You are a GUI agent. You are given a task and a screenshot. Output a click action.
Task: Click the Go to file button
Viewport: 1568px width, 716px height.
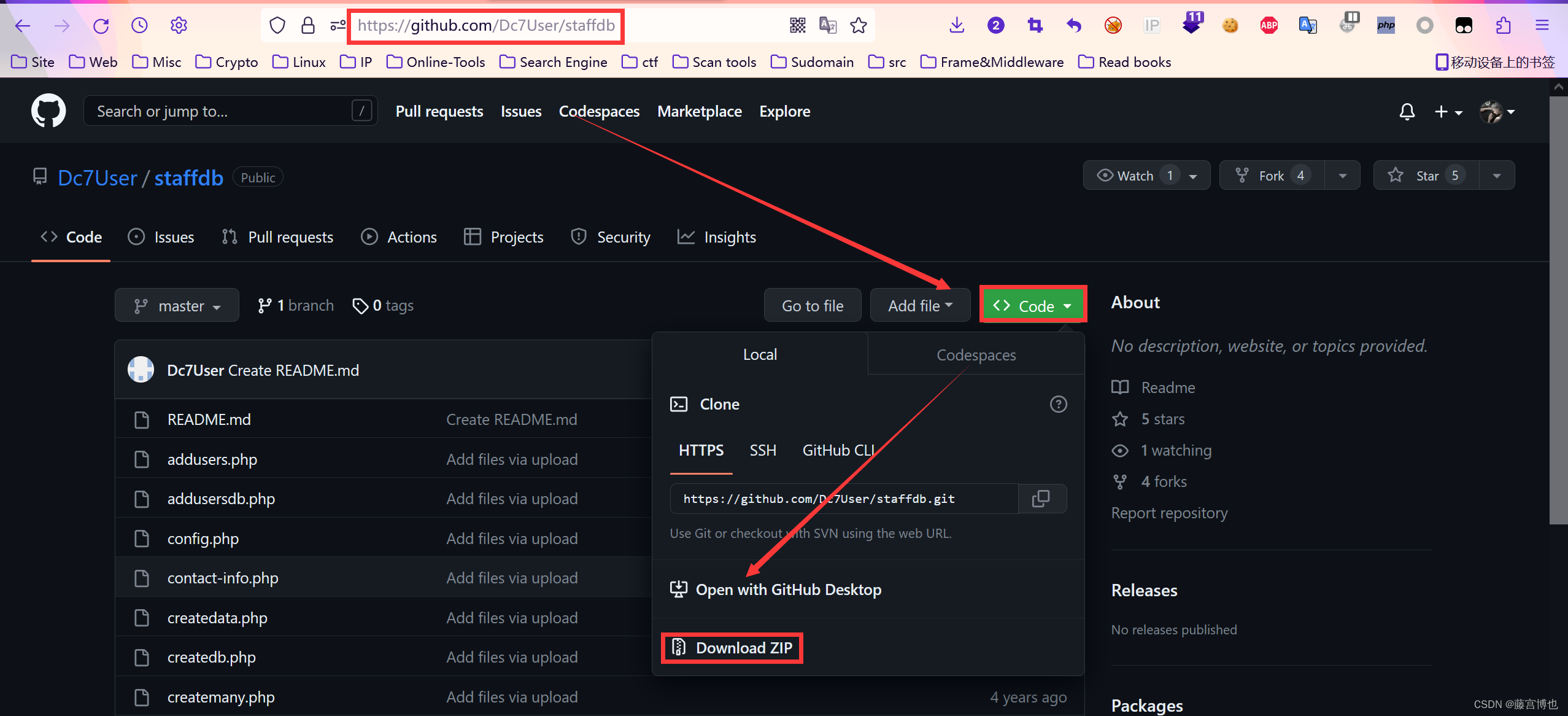click(x=813, y=305)
